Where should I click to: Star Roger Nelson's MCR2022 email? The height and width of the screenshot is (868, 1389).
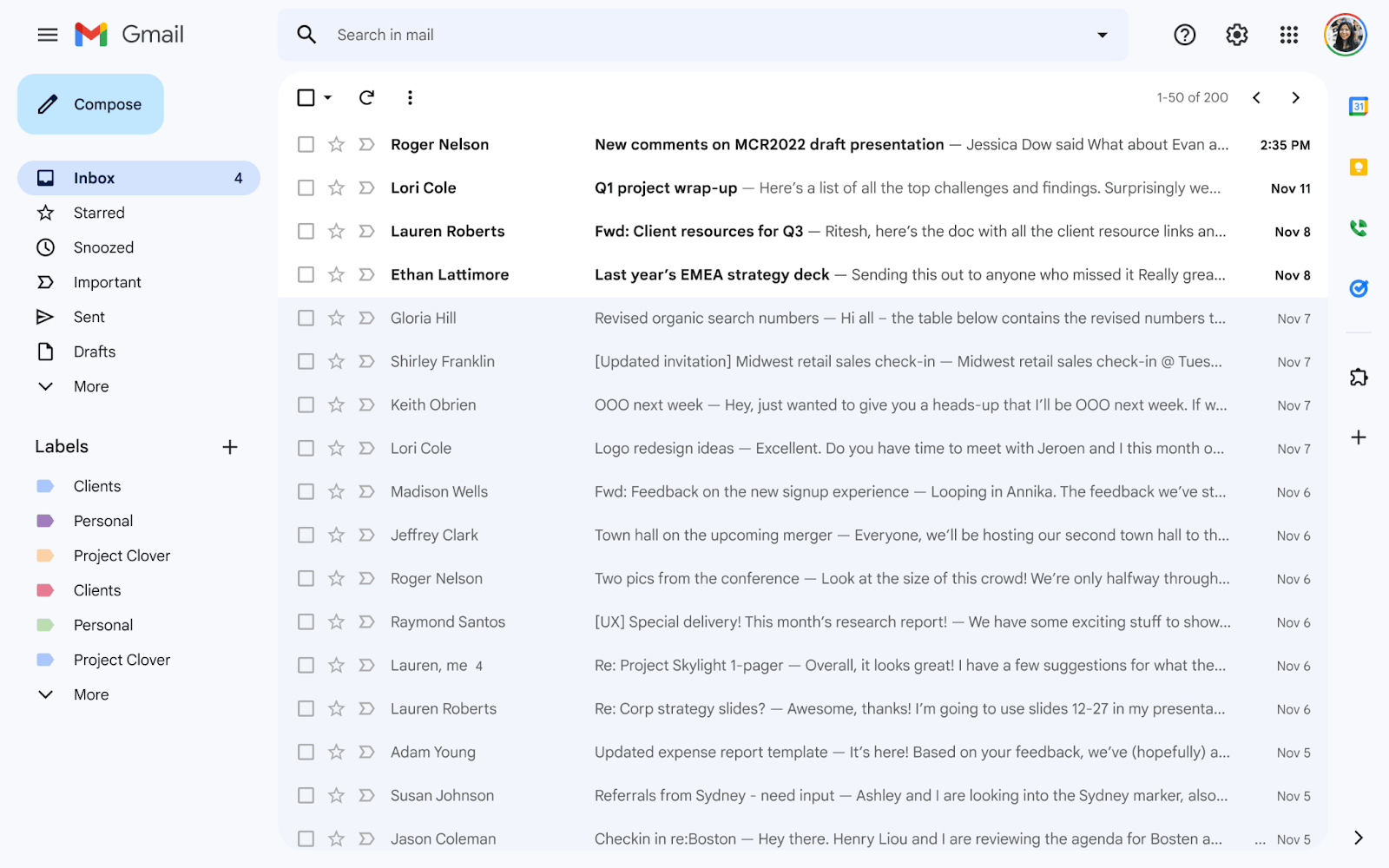[x=335, y=144]
